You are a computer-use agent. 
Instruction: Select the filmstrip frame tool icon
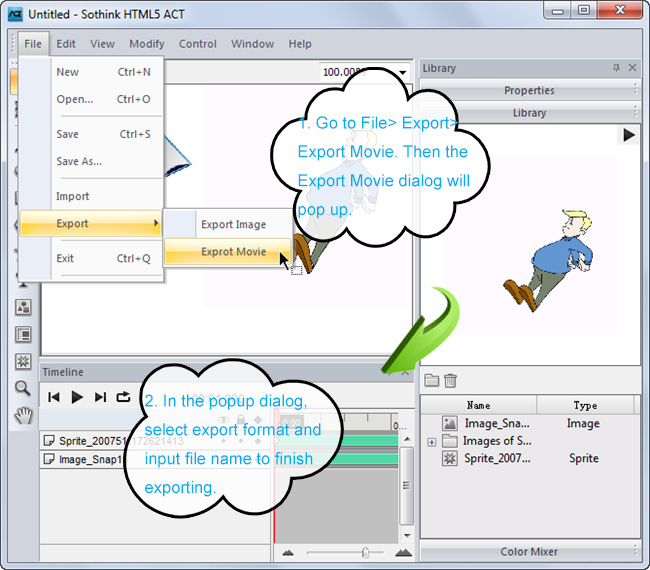pyautogui.click(x=23, y=335)
